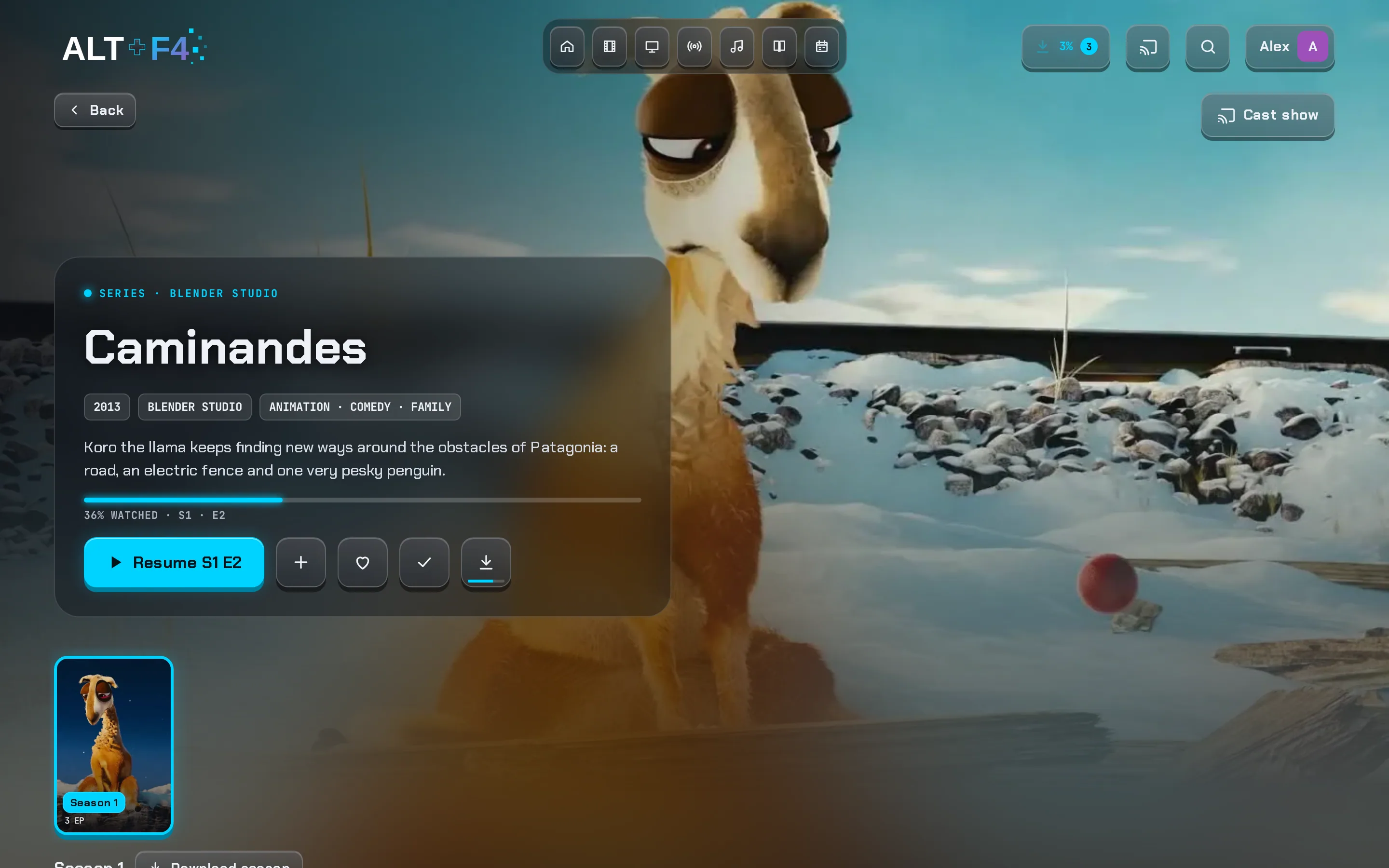Open the Alex profile menu
Image resolution: width=1389 pixels, height=868 pixels.
[x=1290, y=46]
